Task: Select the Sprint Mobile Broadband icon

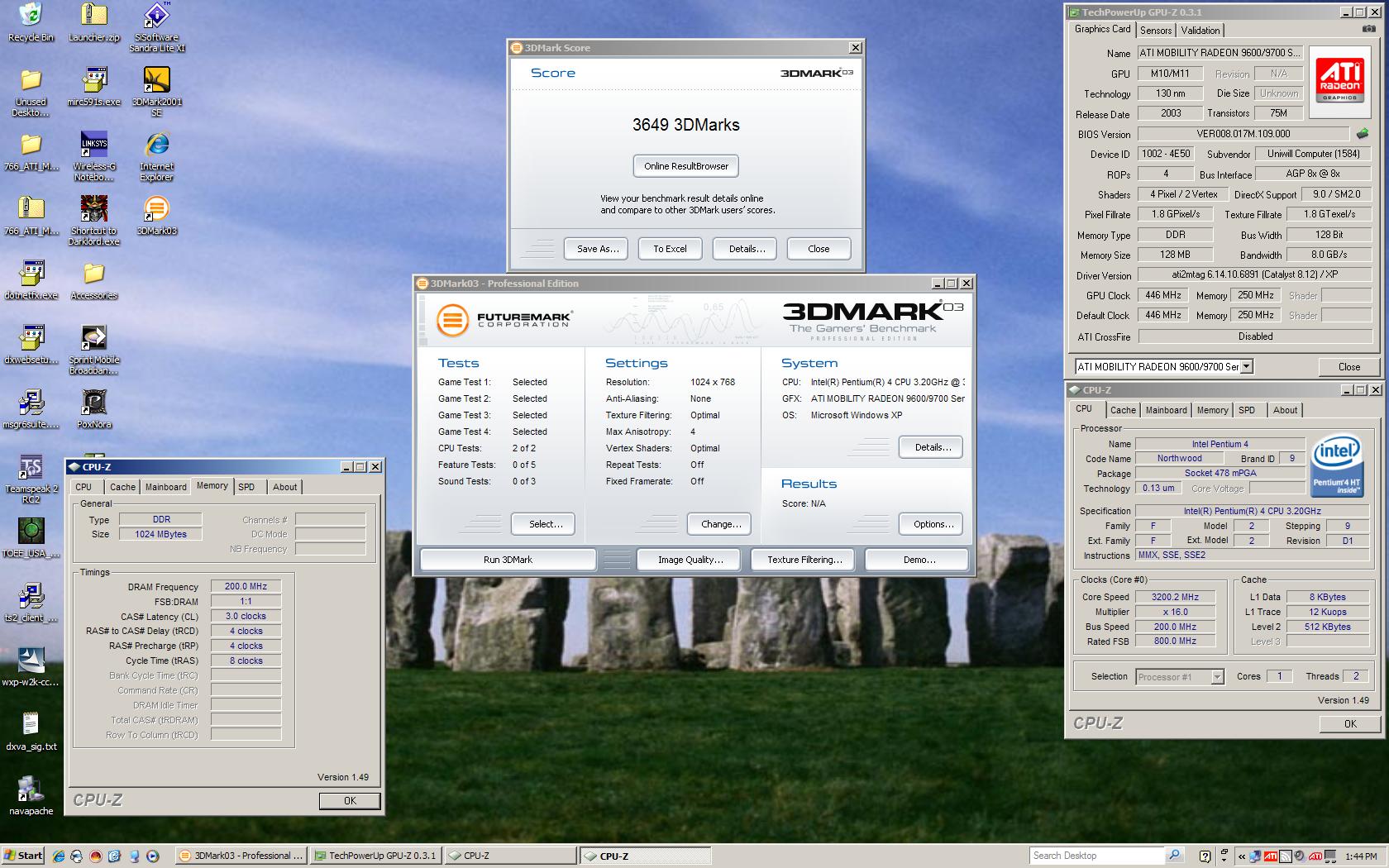Action: [x=93, y=350]
